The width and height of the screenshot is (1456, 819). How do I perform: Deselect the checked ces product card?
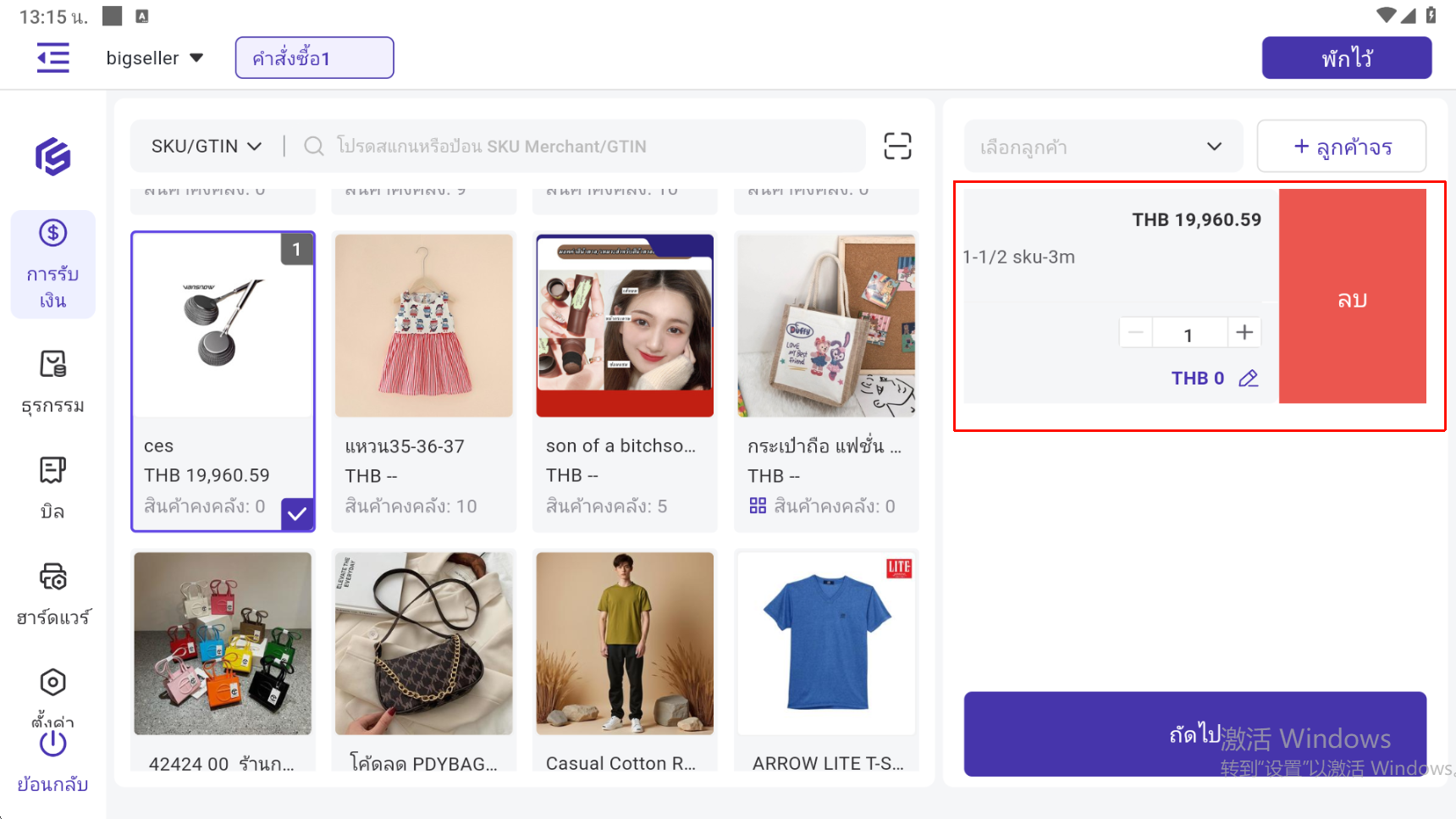tap(223, 381)
